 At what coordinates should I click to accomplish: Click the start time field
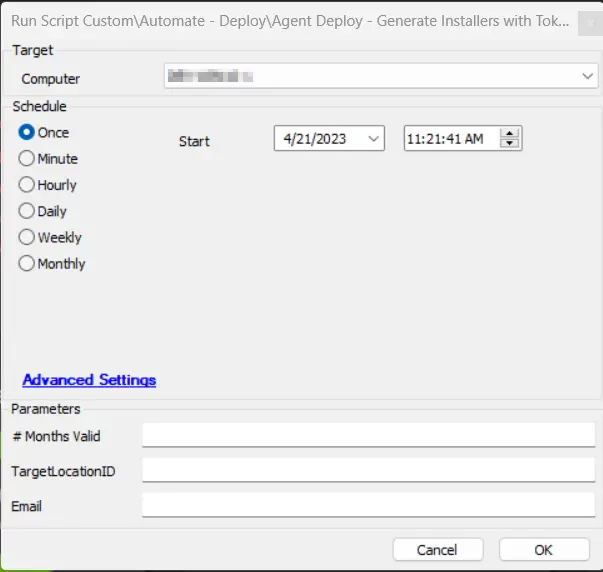click(452, 138)
